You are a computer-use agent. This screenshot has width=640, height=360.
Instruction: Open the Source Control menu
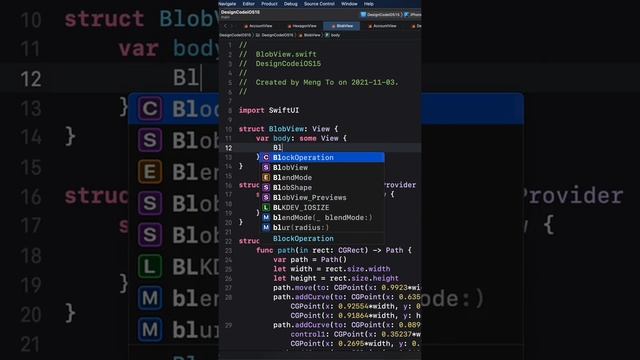[x=319, y=4]
